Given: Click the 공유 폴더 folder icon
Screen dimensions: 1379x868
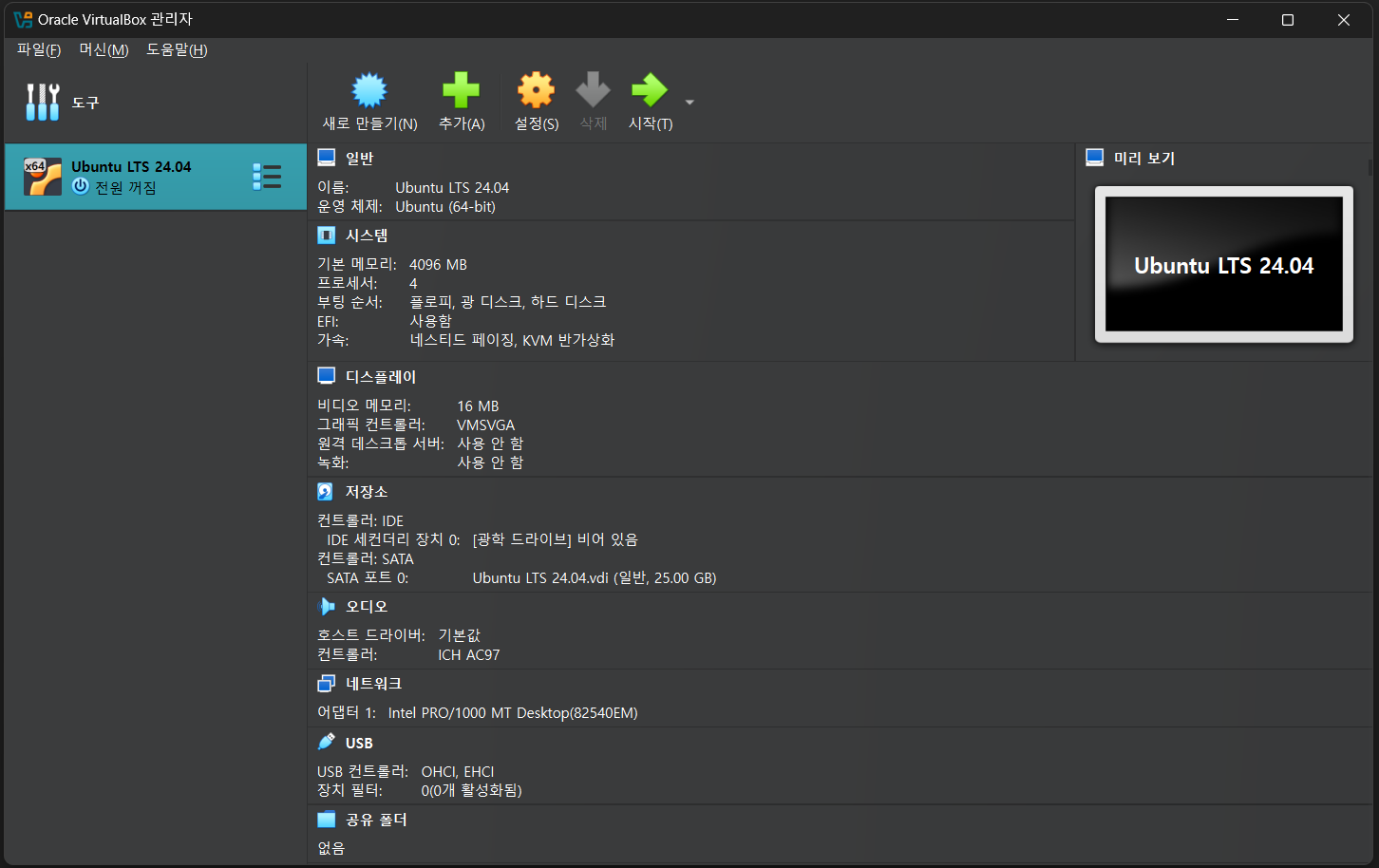Looking at the screenshot, I should 327,819.
